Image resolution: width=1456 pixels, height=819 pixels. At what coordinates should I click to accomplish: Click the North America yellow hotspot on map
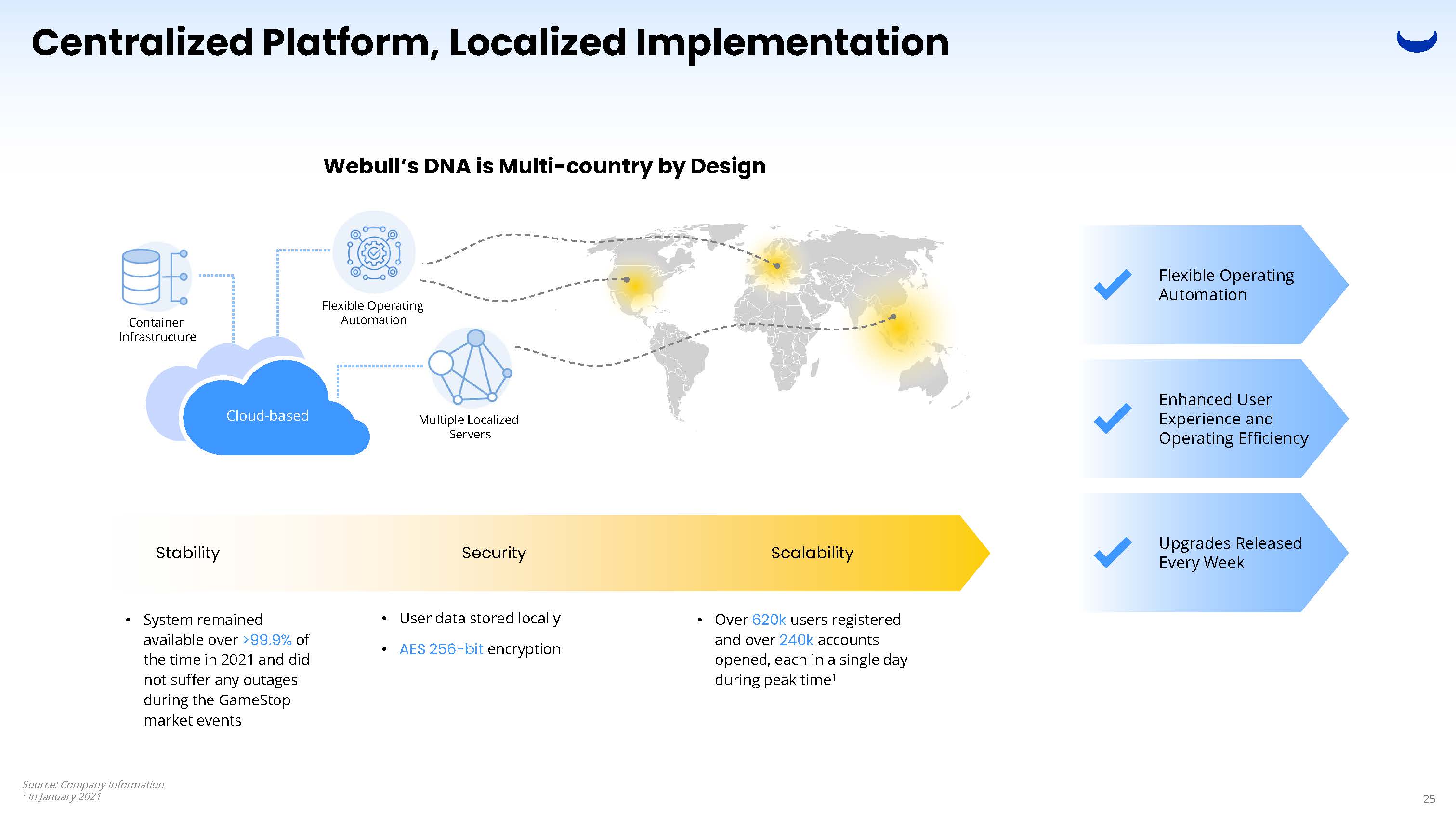(635, 285)
